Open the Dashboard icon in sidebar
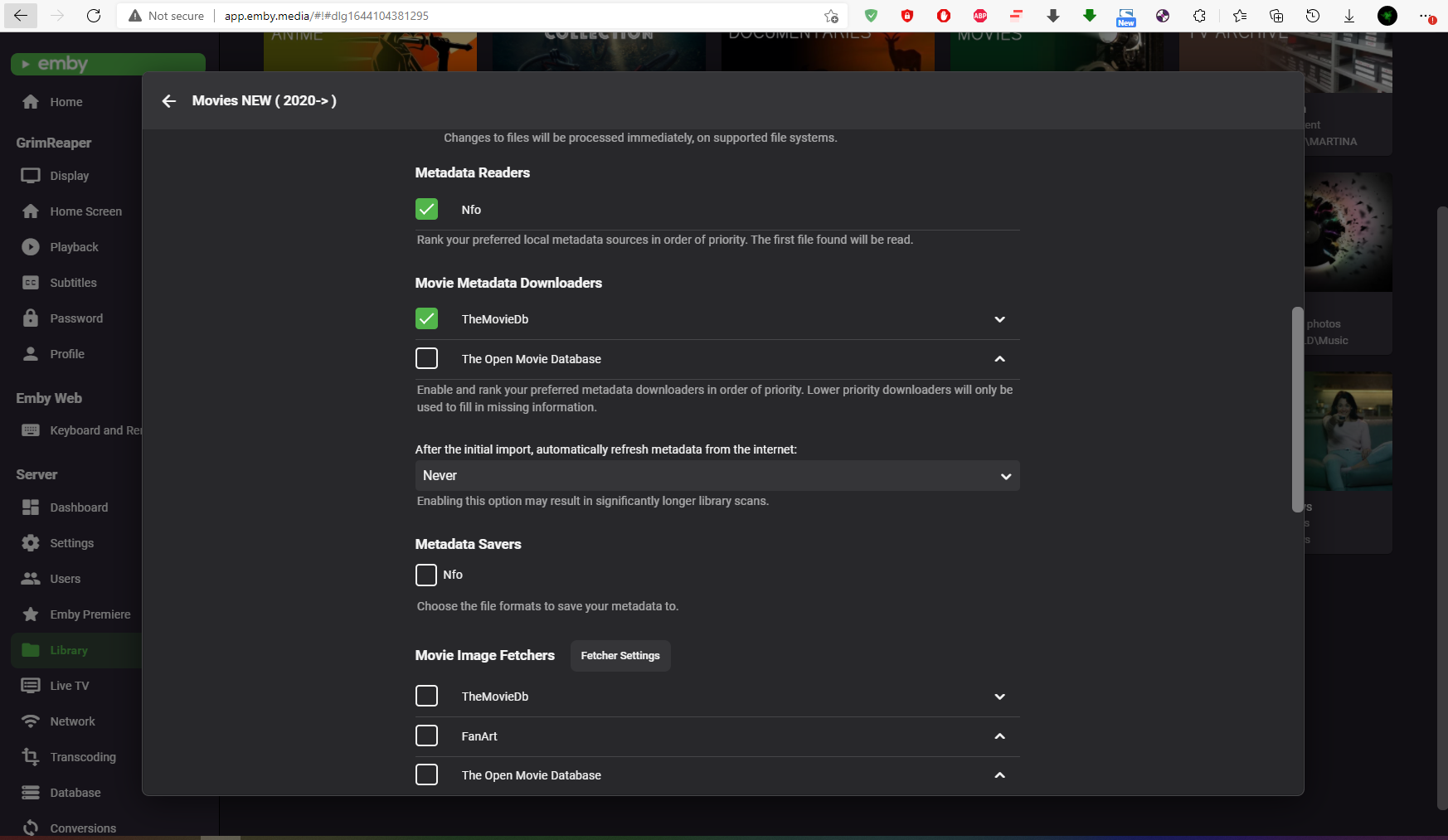 click(x=31, y=507)
